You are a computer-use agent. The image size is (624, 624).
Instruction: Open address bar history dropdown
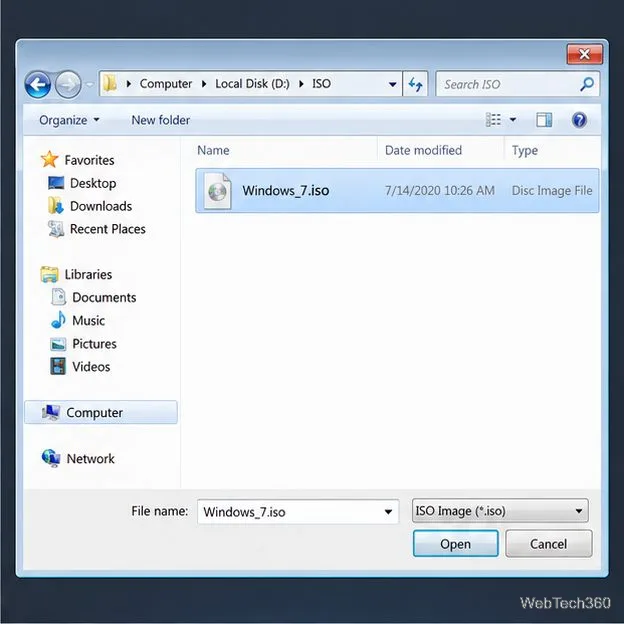(392, 84)
